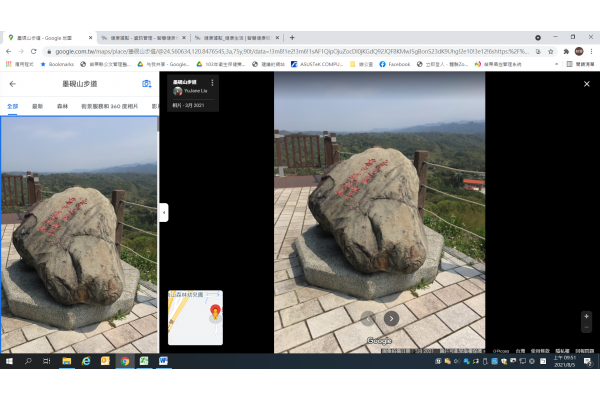
Task: Select the 森林 photo tab
Action: (62, 106)
